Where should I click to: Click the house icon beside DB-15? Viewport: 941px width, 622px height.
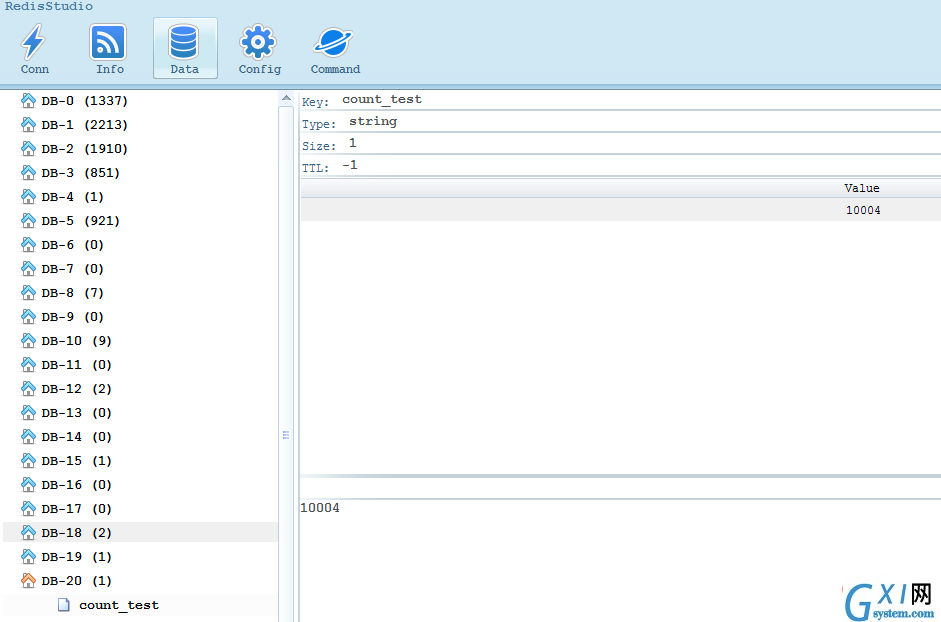tap(28, 460)
